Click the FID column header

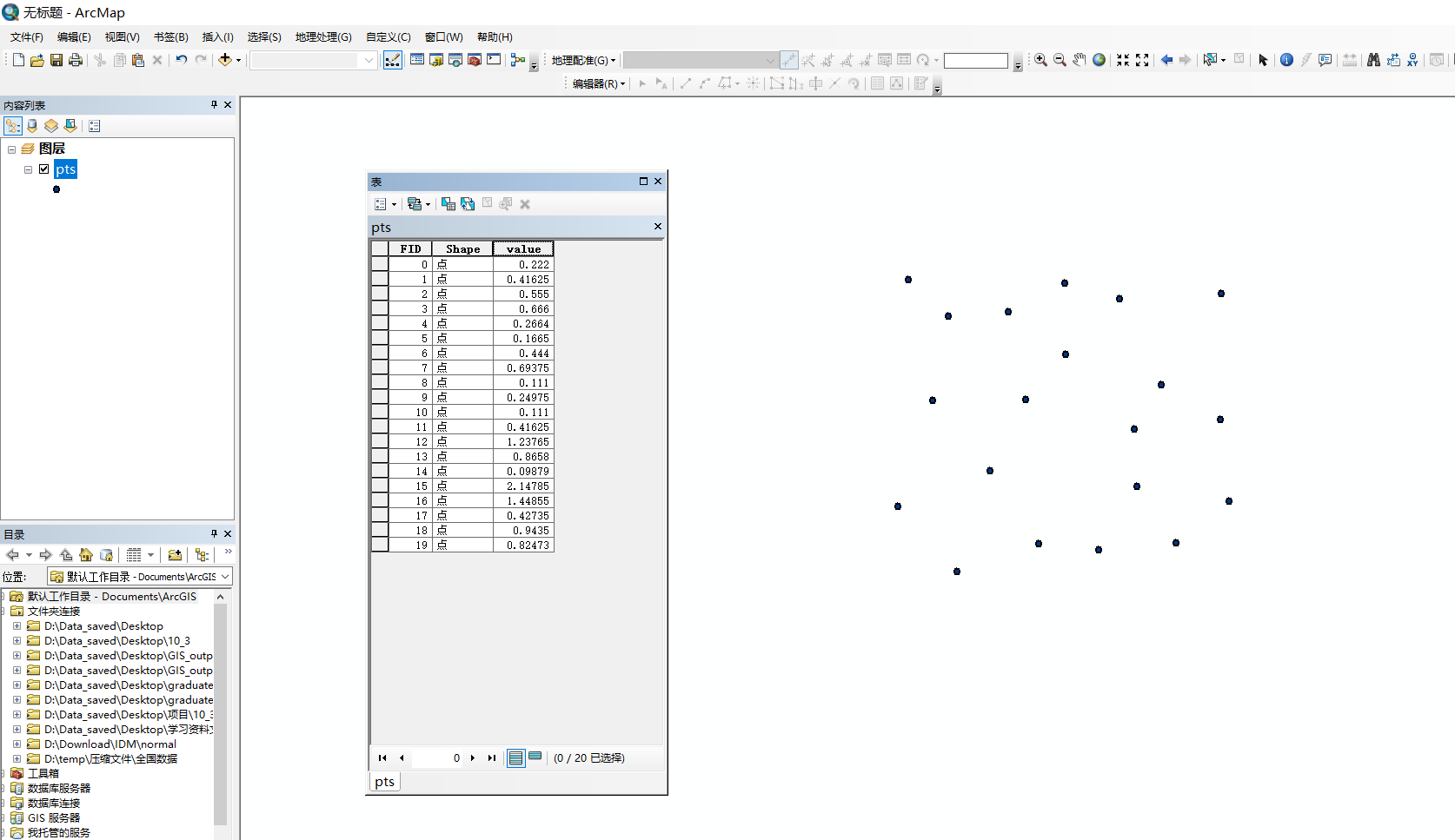410,248
